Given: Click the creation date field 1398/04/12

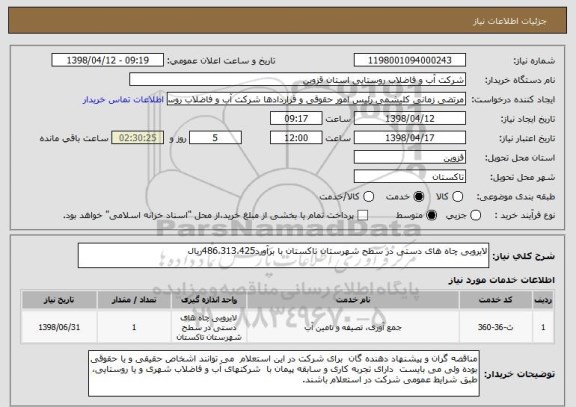Looking at the screenshot, I should 410,118.
